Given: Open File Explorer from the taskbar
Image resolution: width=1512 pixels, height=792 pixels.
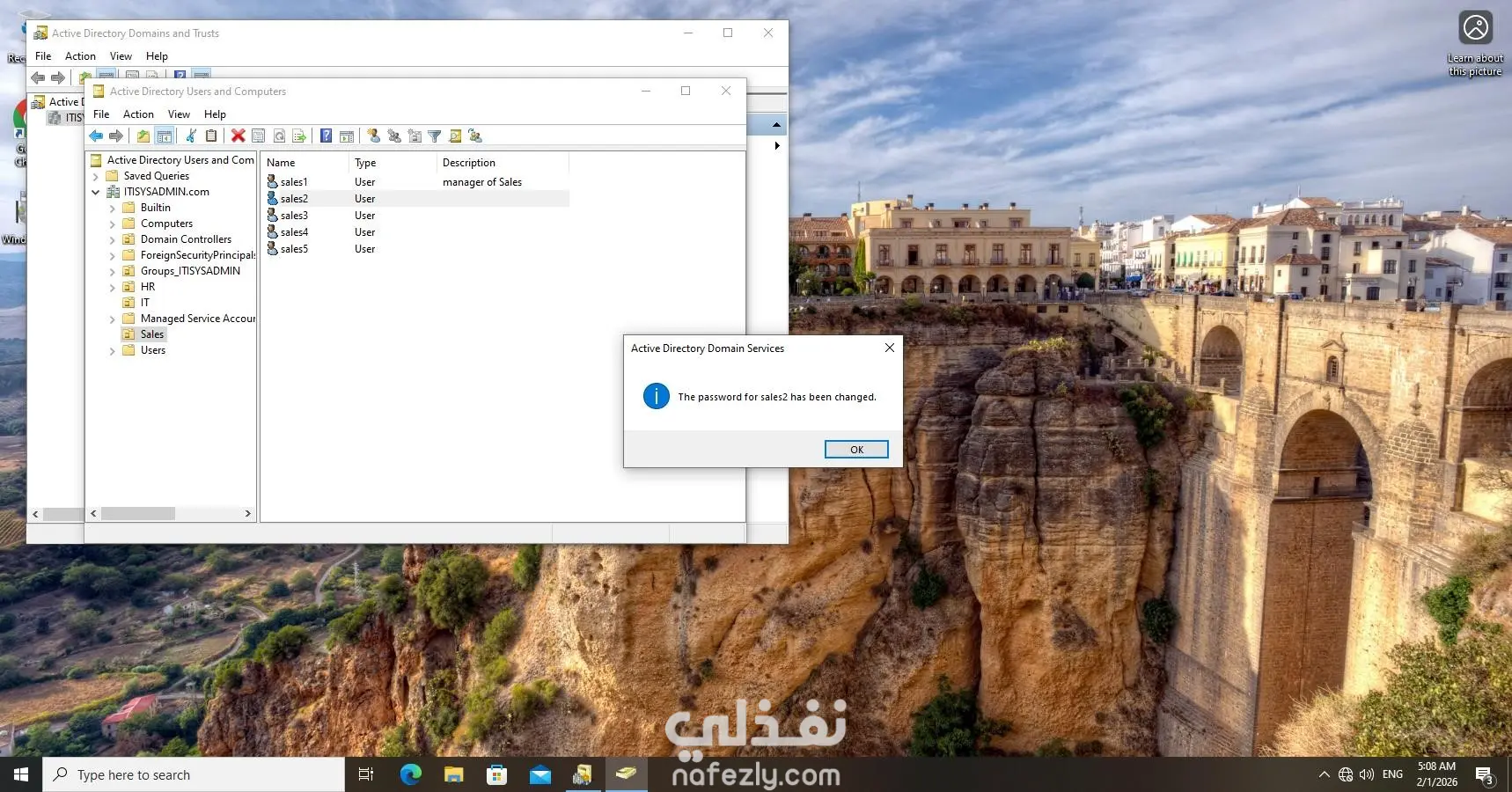Looking at the screenshot, I should click(x=453, y=774).
